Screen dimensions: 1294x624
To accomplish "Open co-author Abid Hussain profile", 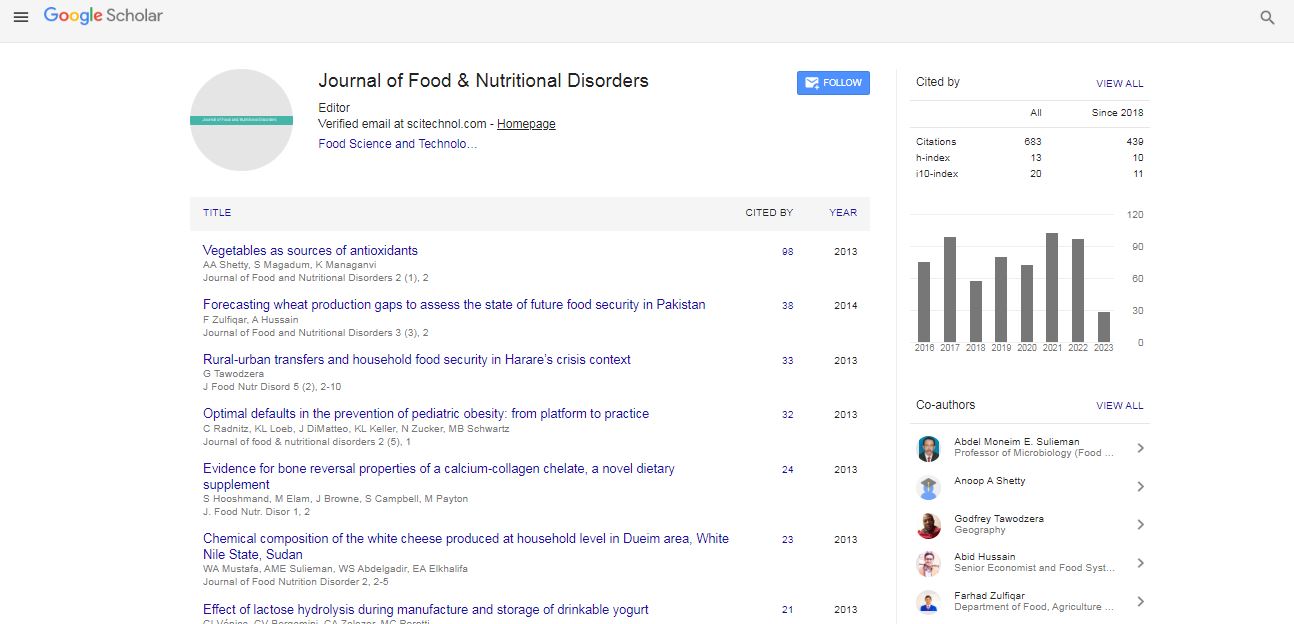I will pyautogui.click(x=985, y=557).
